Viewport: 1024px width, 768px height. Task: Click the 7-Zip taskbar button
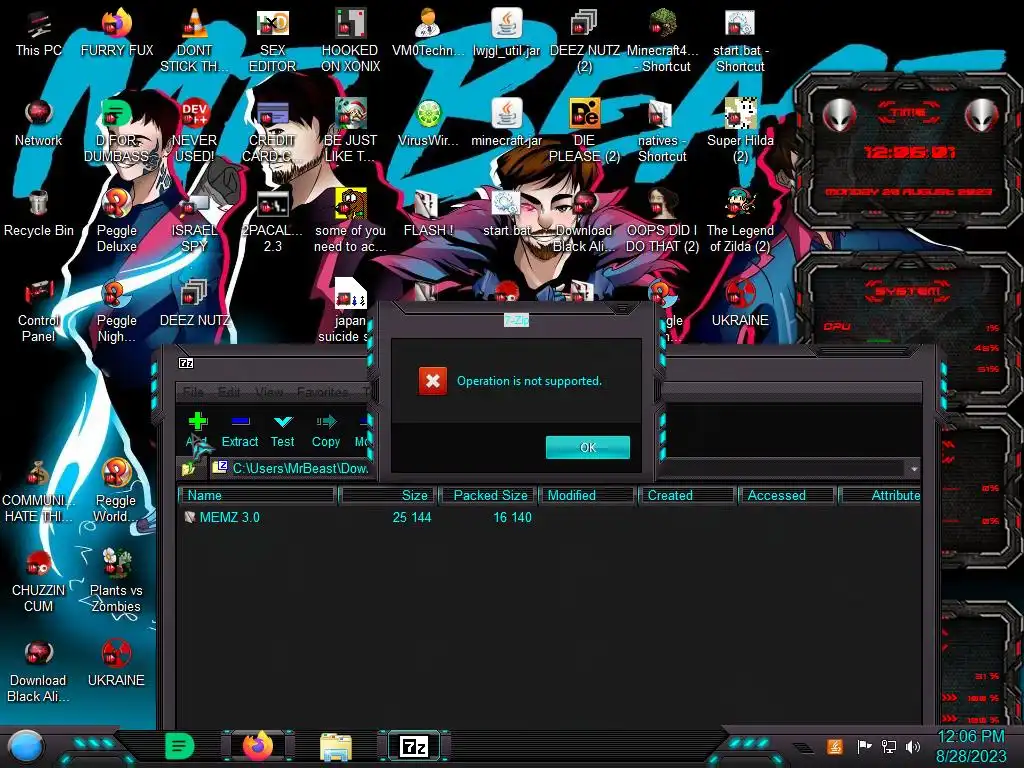(x=414, y=746)
